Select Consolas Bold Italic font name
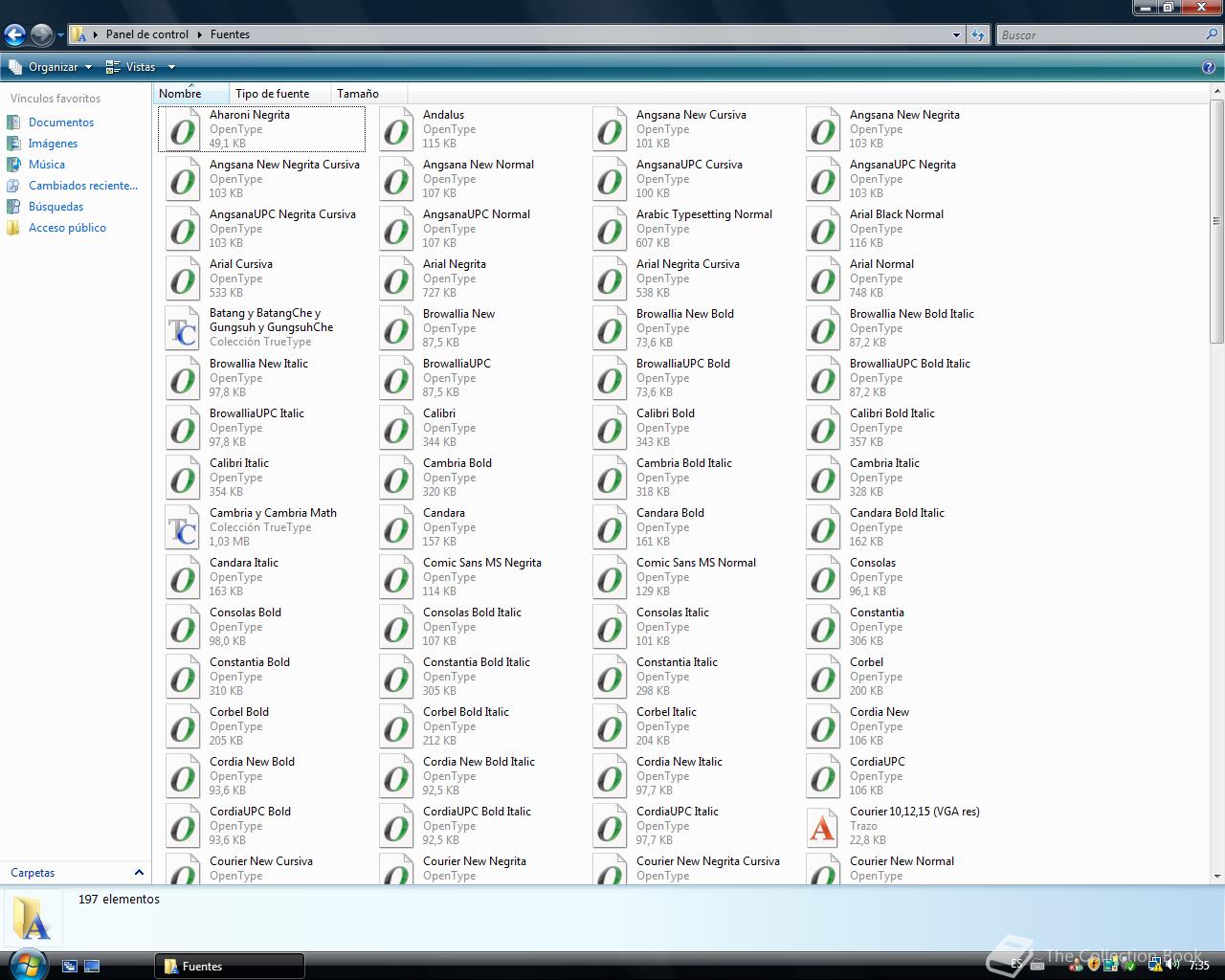The image size is (1225, 980). tap(472, 612)
